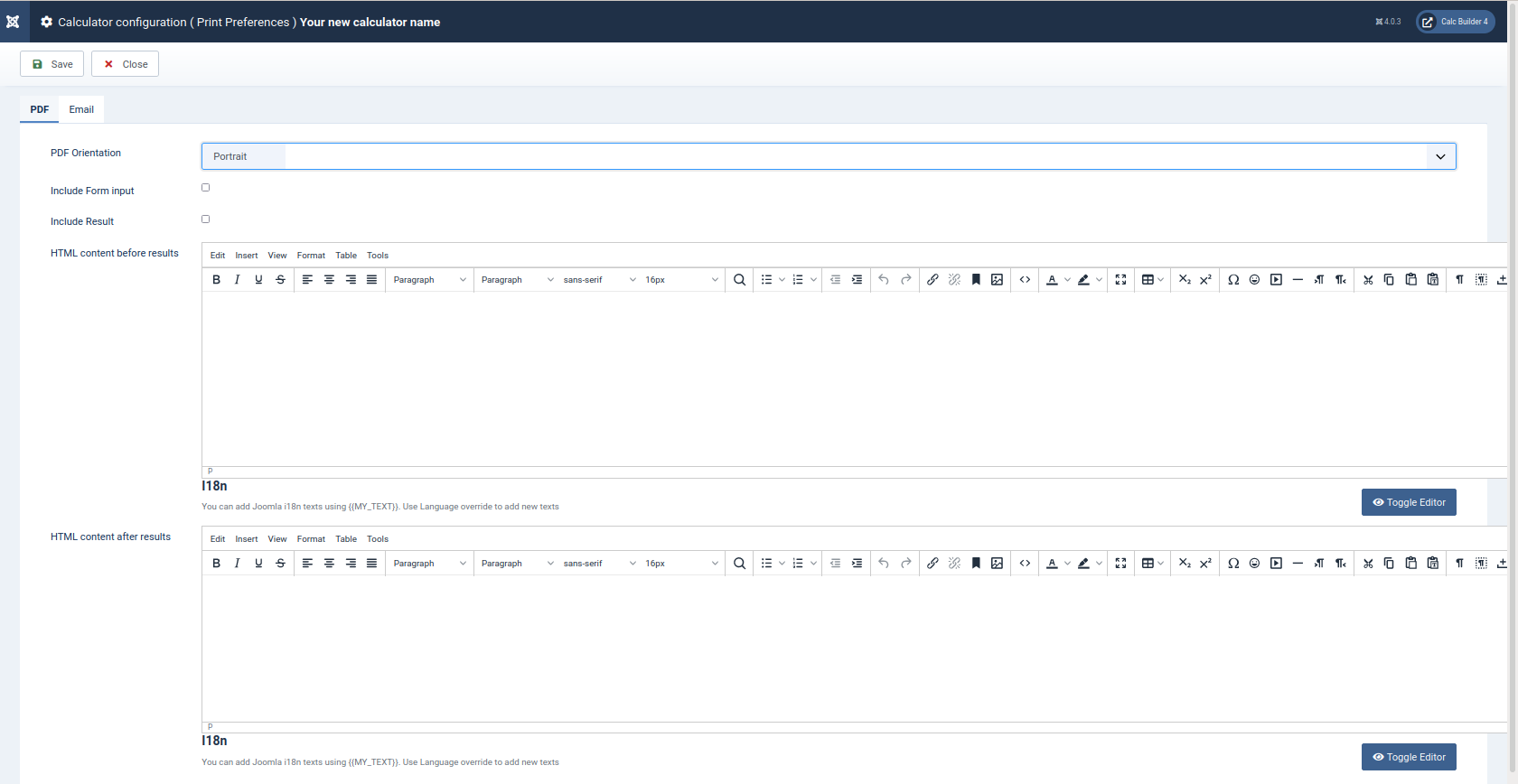Open table dropdown in before-results editor
1518x784 pixels.
1152,280
